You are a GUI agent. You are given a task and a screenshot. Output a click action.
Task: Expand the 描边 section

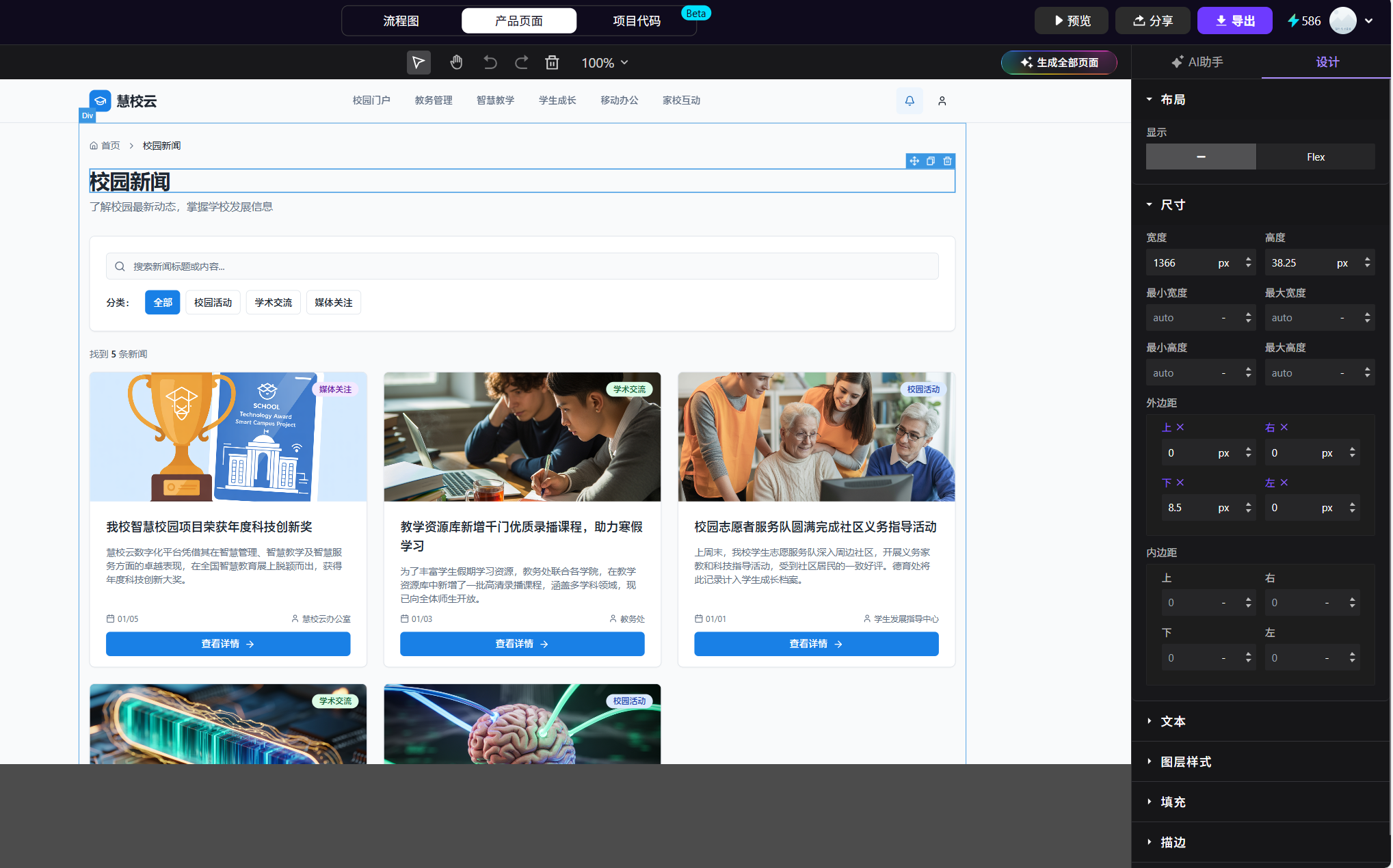1167,843
